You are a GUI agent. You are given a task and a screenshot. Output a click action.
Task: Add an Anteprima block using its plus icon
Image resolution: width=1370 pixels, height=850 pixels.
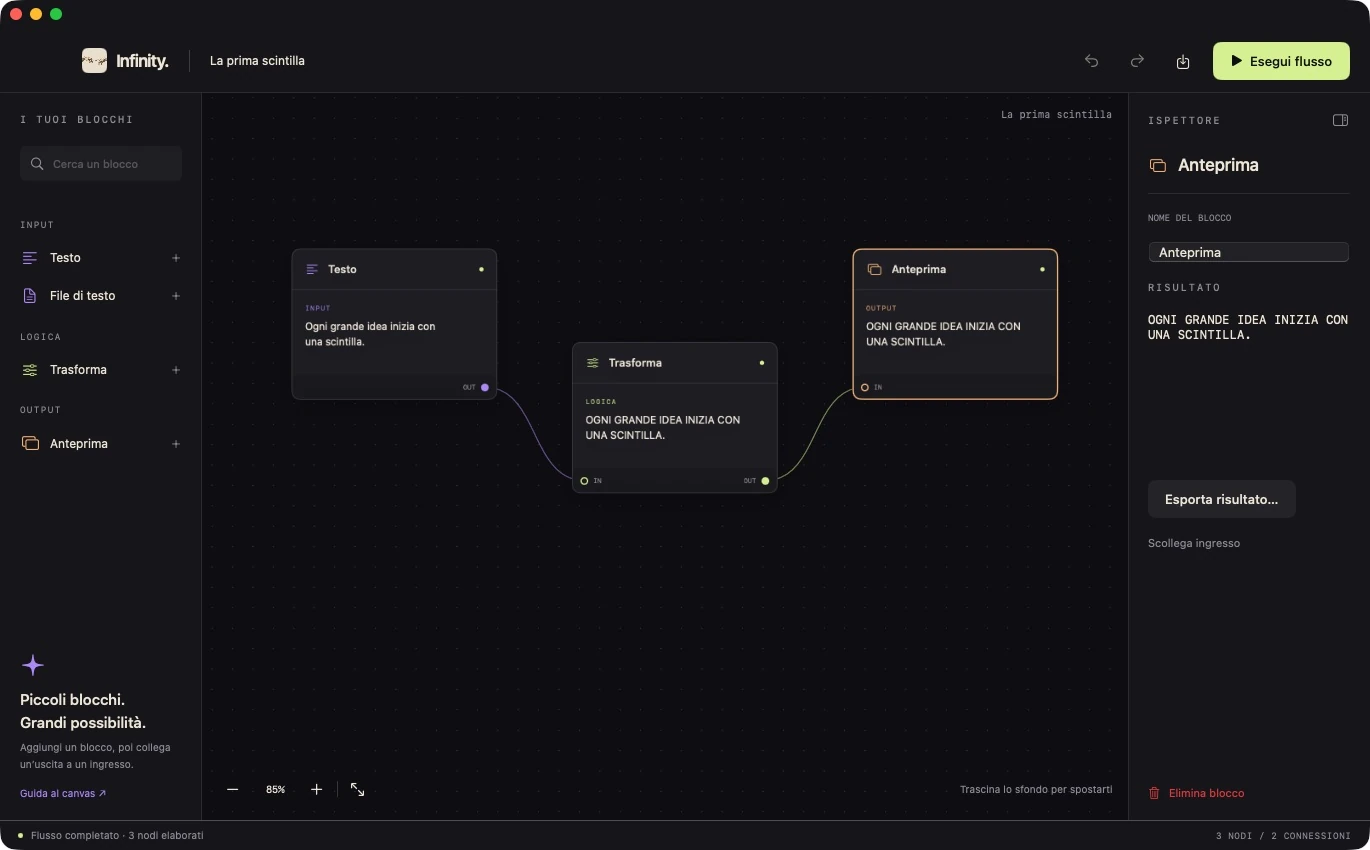(176, 444)
